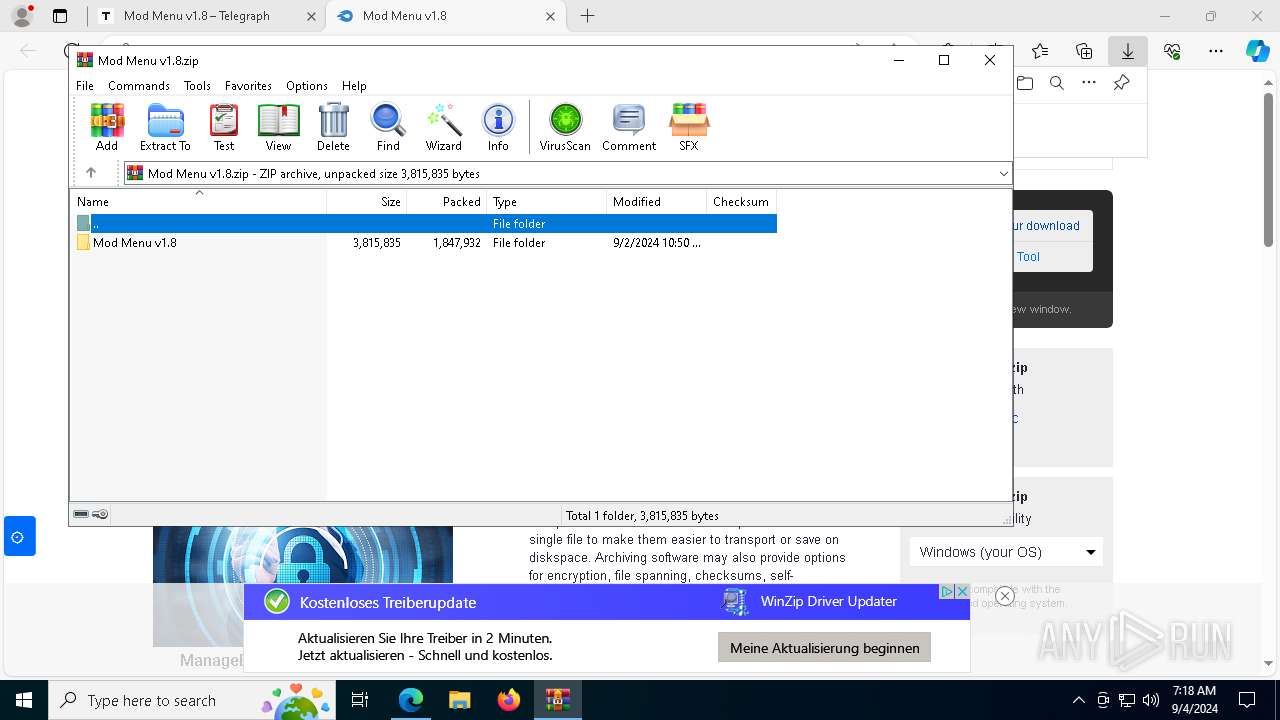The width and height of the screenshot is (1280, 720).
Task: Open File Explorer from taskbar
Action: [459, 700]
